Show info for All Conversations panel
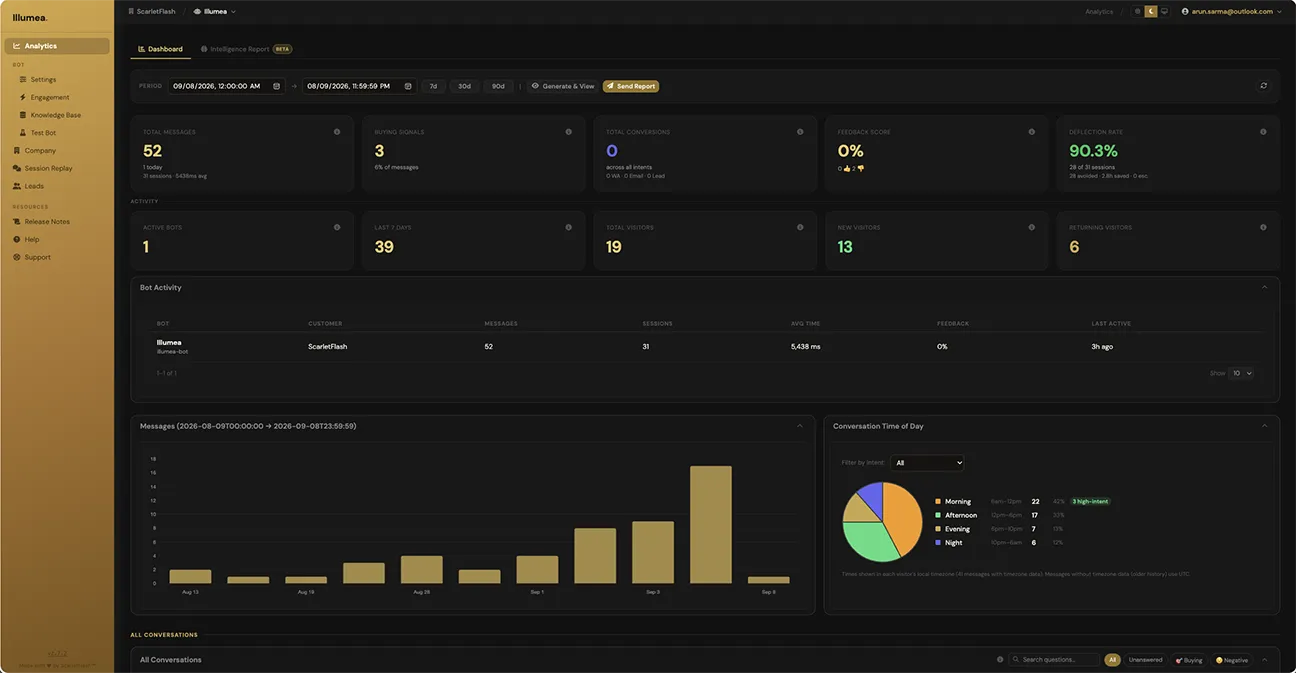The image size is (1296, 673). (x=1000, y=660)
